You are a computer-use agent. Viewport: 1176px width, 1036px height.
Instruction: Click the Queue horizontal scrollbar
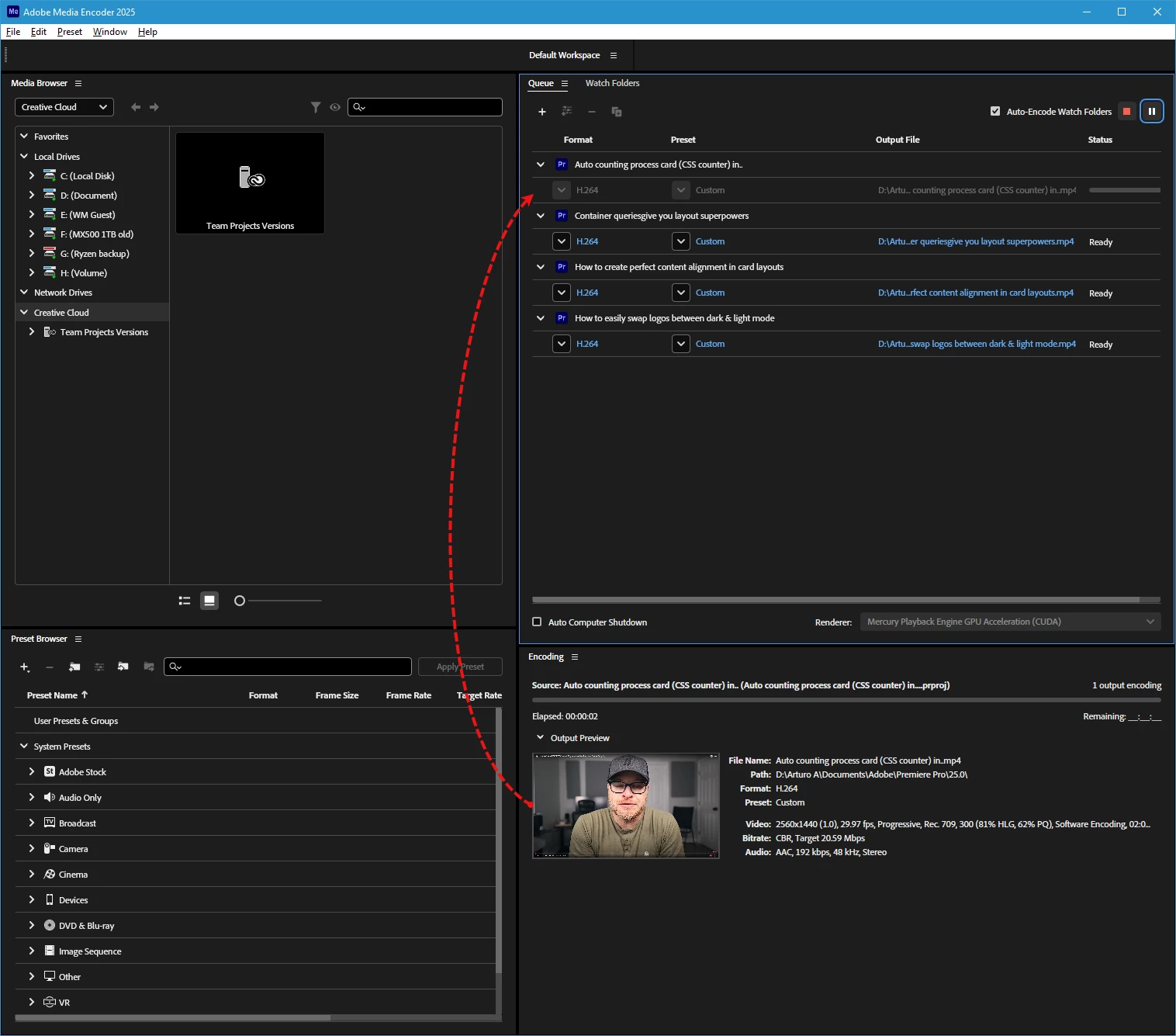(x=835, y=600)
